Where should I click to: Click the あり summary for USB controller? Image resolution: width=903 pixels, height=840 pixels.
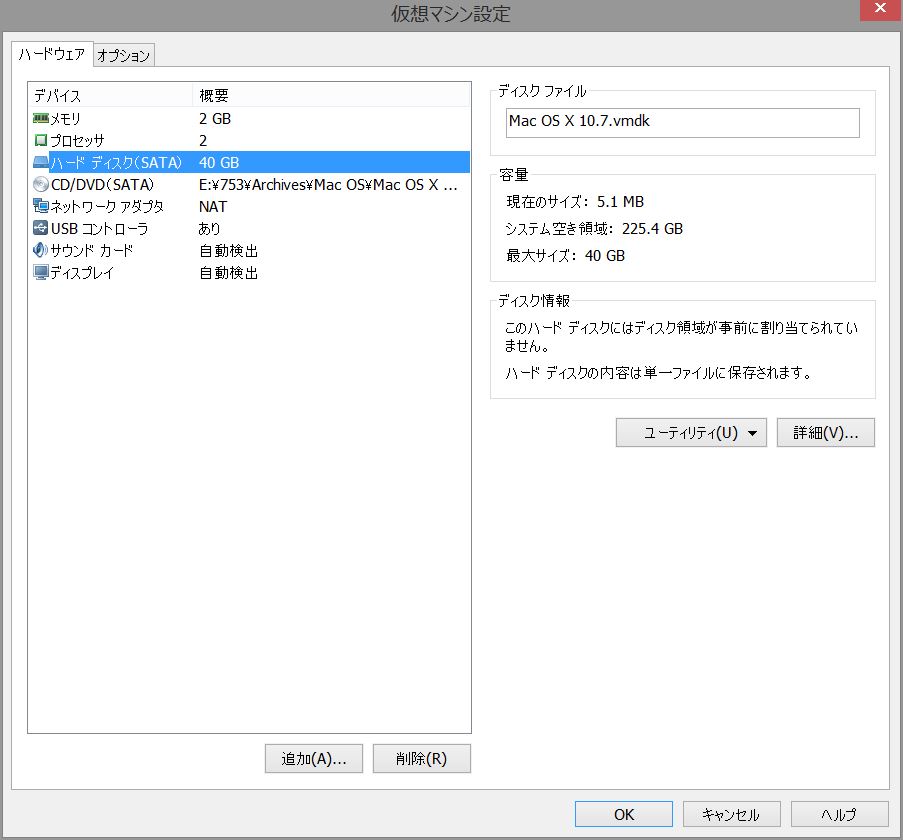pyautogui.click(x=210, y=228)
